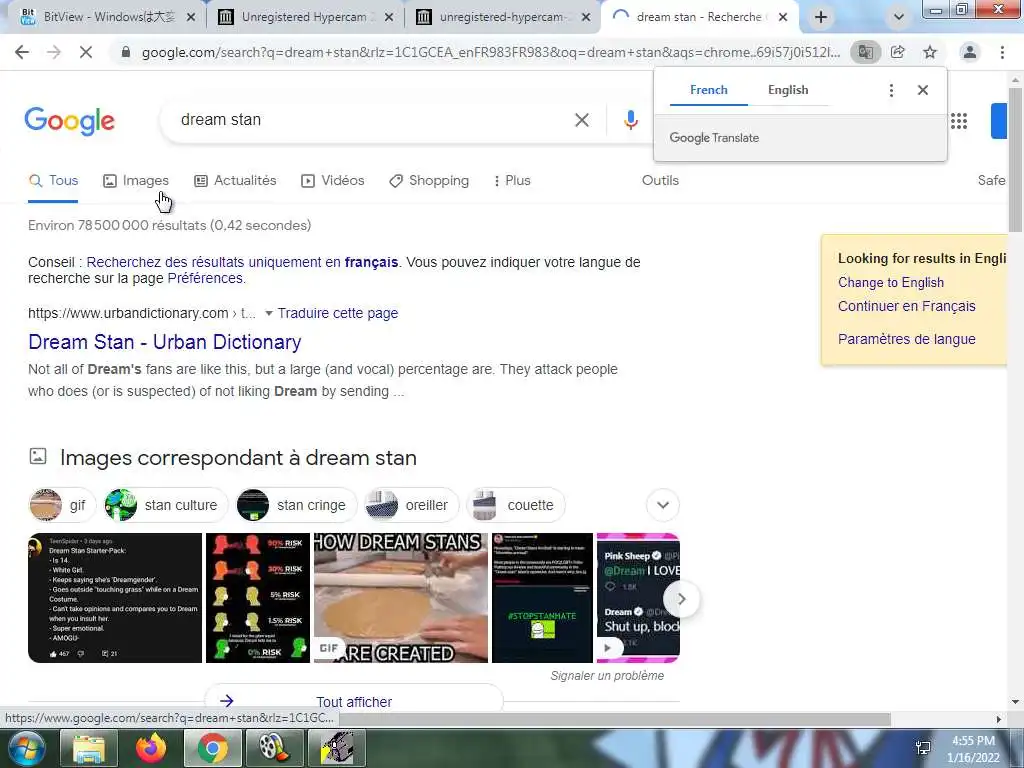
Task: Click Recherchez des résultats uniquement en français
Action: (x=242, y=263)
